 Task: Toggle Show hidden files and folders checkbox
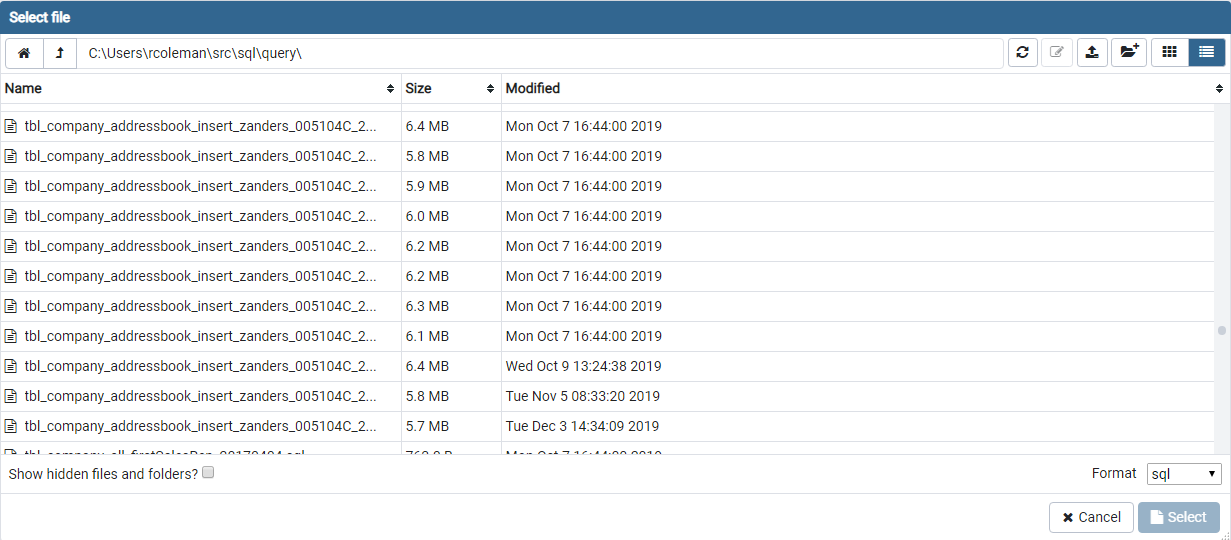click(x=208, y=473)
